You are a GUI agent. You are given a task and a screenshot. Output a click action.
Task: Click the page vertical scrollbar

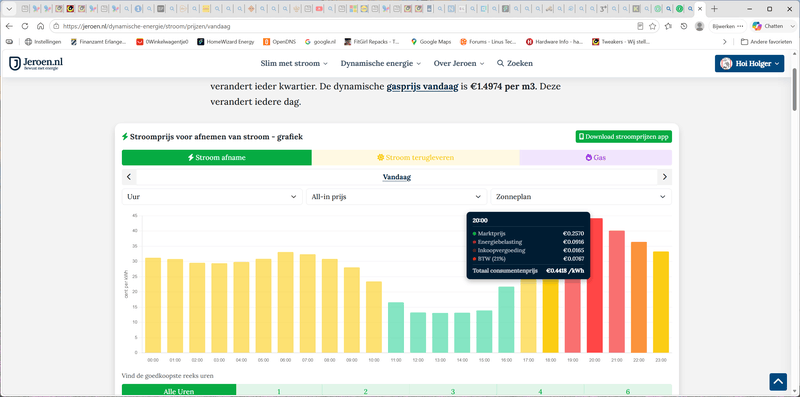[x=794, y=89]
